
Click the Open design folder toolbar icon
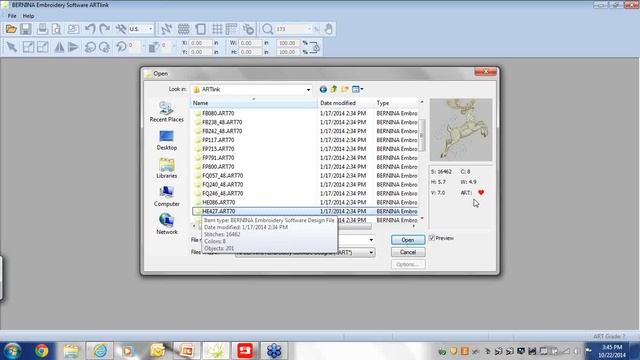(11, 29)
